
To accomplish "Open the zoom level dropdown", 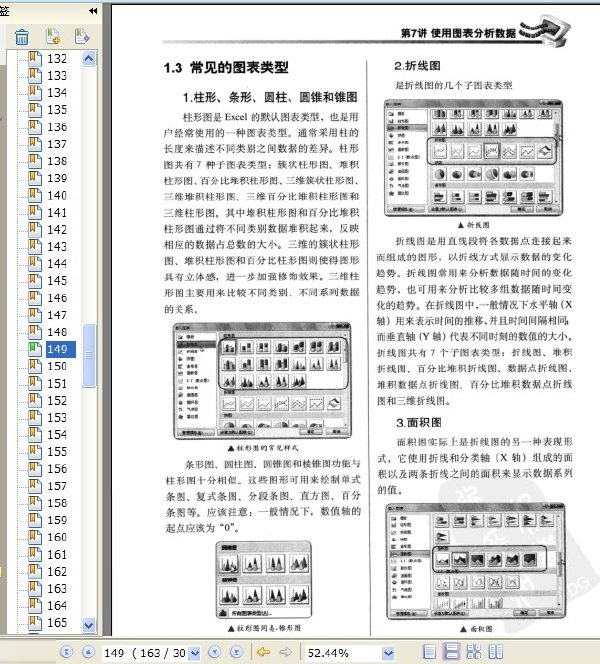I will coord(388,653).
